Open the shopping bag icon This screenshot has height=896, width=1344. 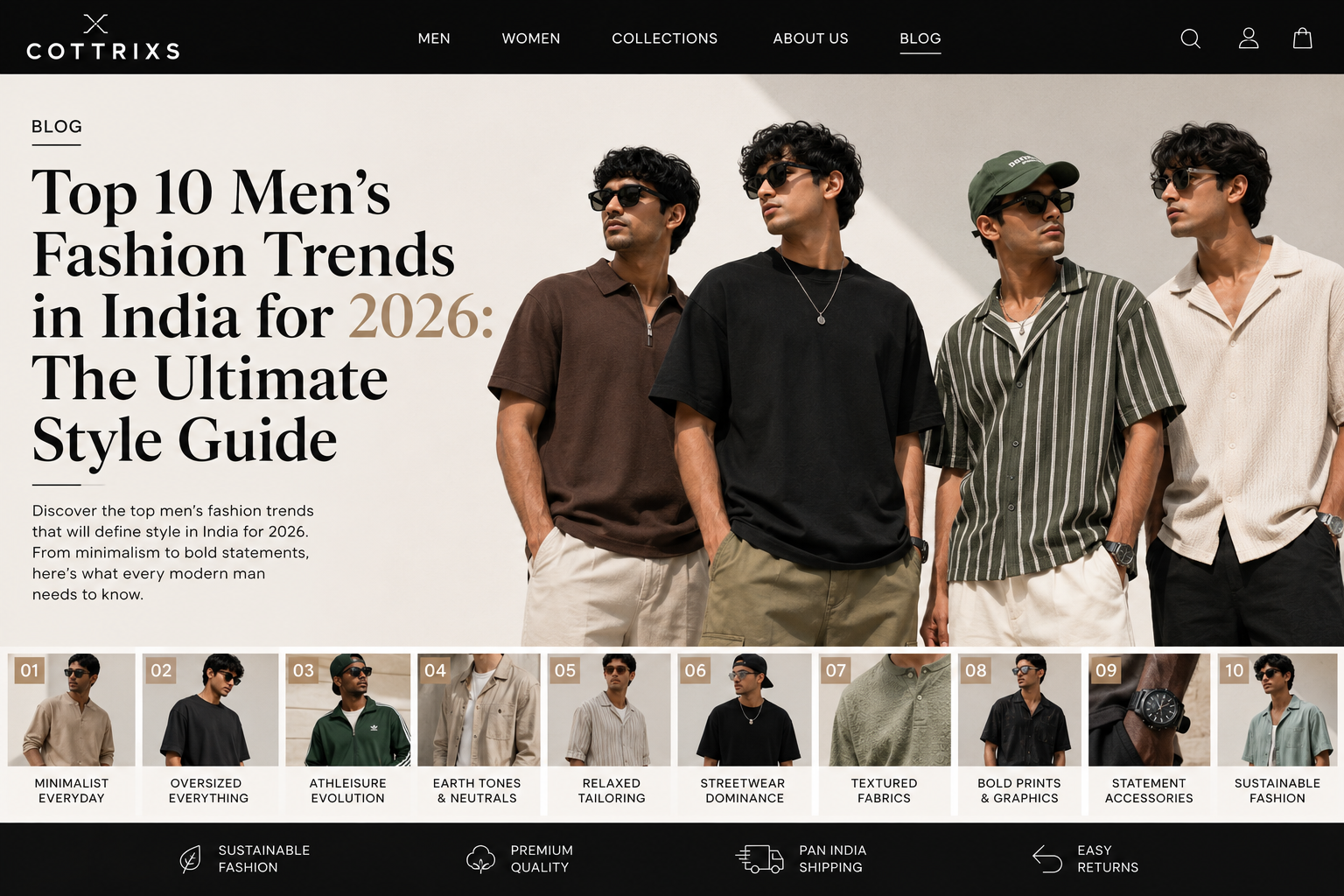[1302, 38]
